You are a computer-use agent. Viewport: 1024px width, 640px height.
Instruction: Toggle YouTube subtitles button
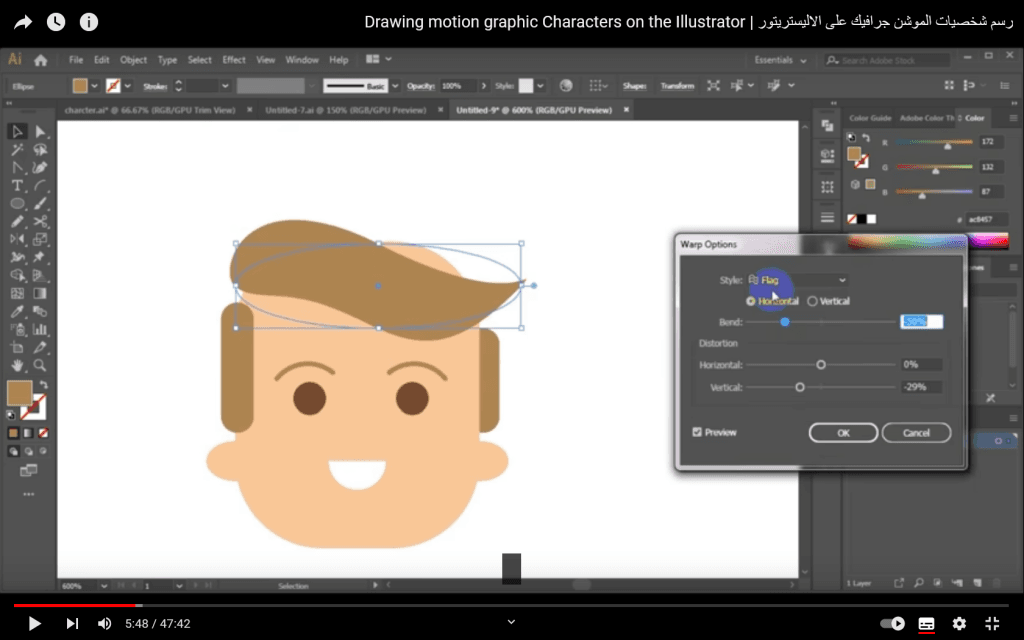pos(926,624)
